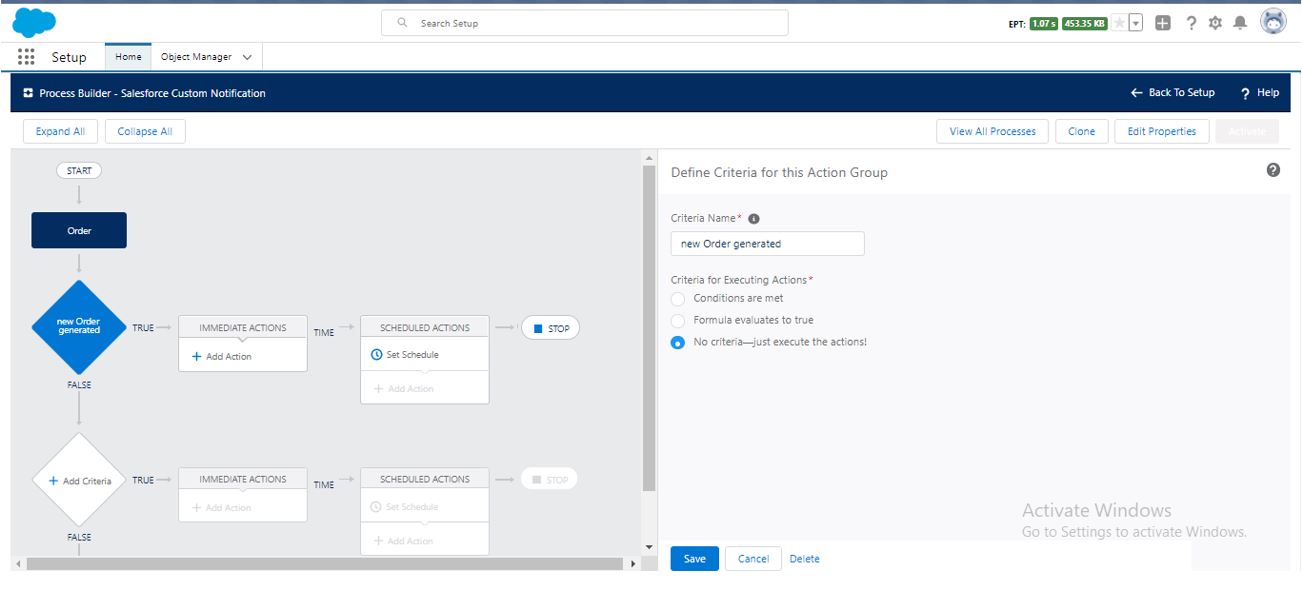Click the active STOP node

click(550, 328)
